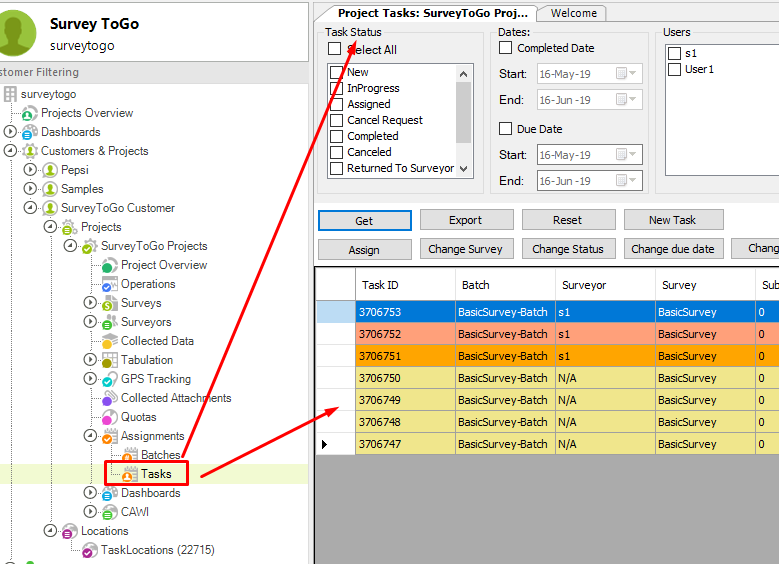Check the User1 user checkbox

click(674, 69)
